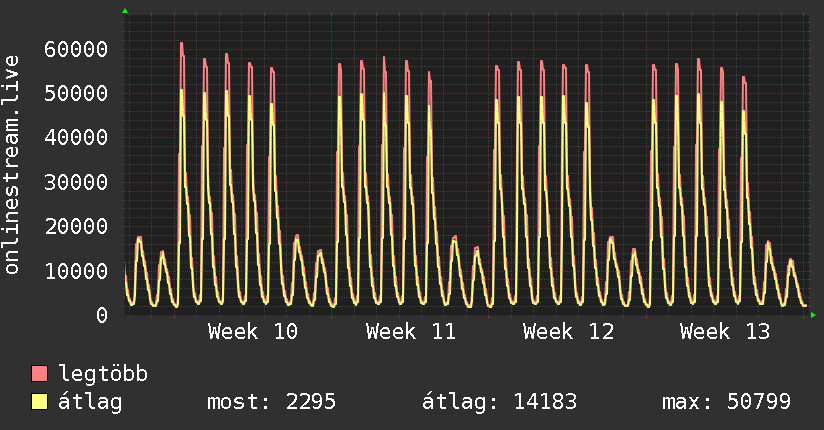Click the yellow átlag legend swatch
824x430 pixels.
39,402
